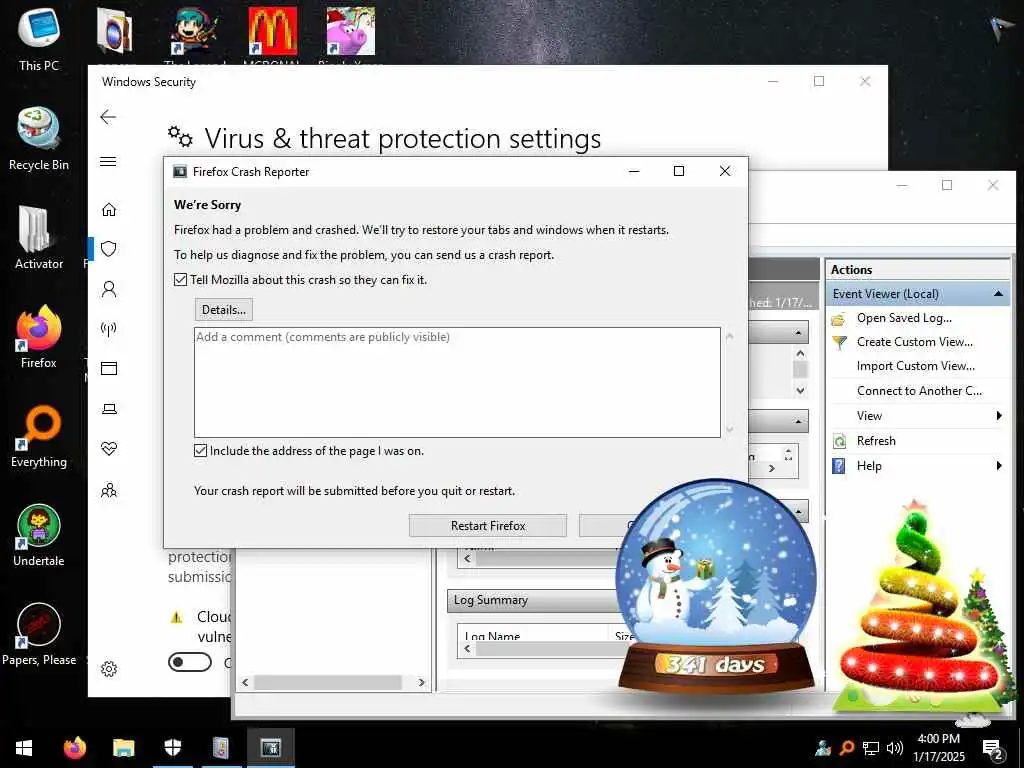The height and width of the screenshot is (768, 1024).
Task: Open File Explorer from the taskbar
Action: pos(123,748)
